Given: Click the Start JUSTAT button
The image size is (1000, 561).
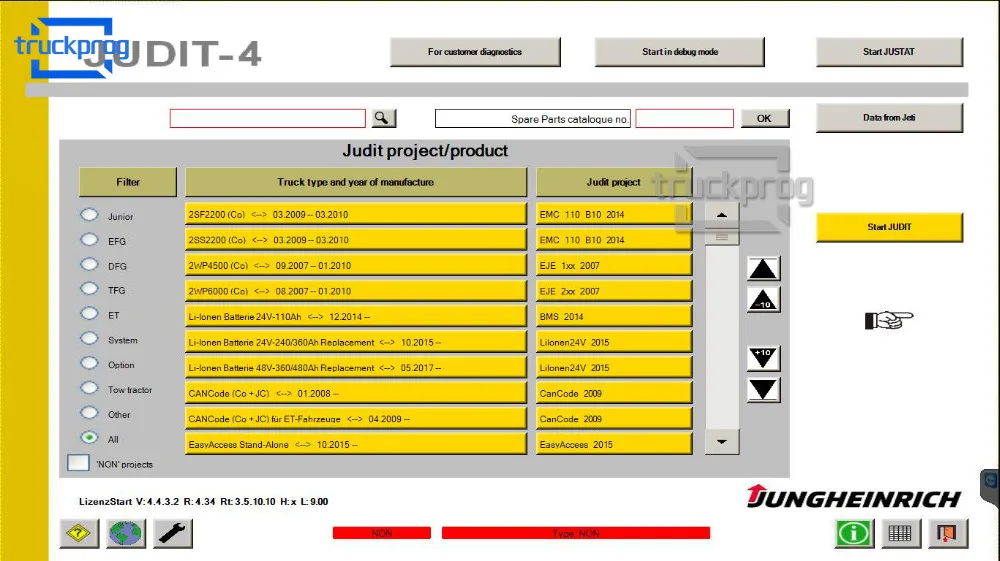Looking at the screenshot, I should click(x=889, y=52).
